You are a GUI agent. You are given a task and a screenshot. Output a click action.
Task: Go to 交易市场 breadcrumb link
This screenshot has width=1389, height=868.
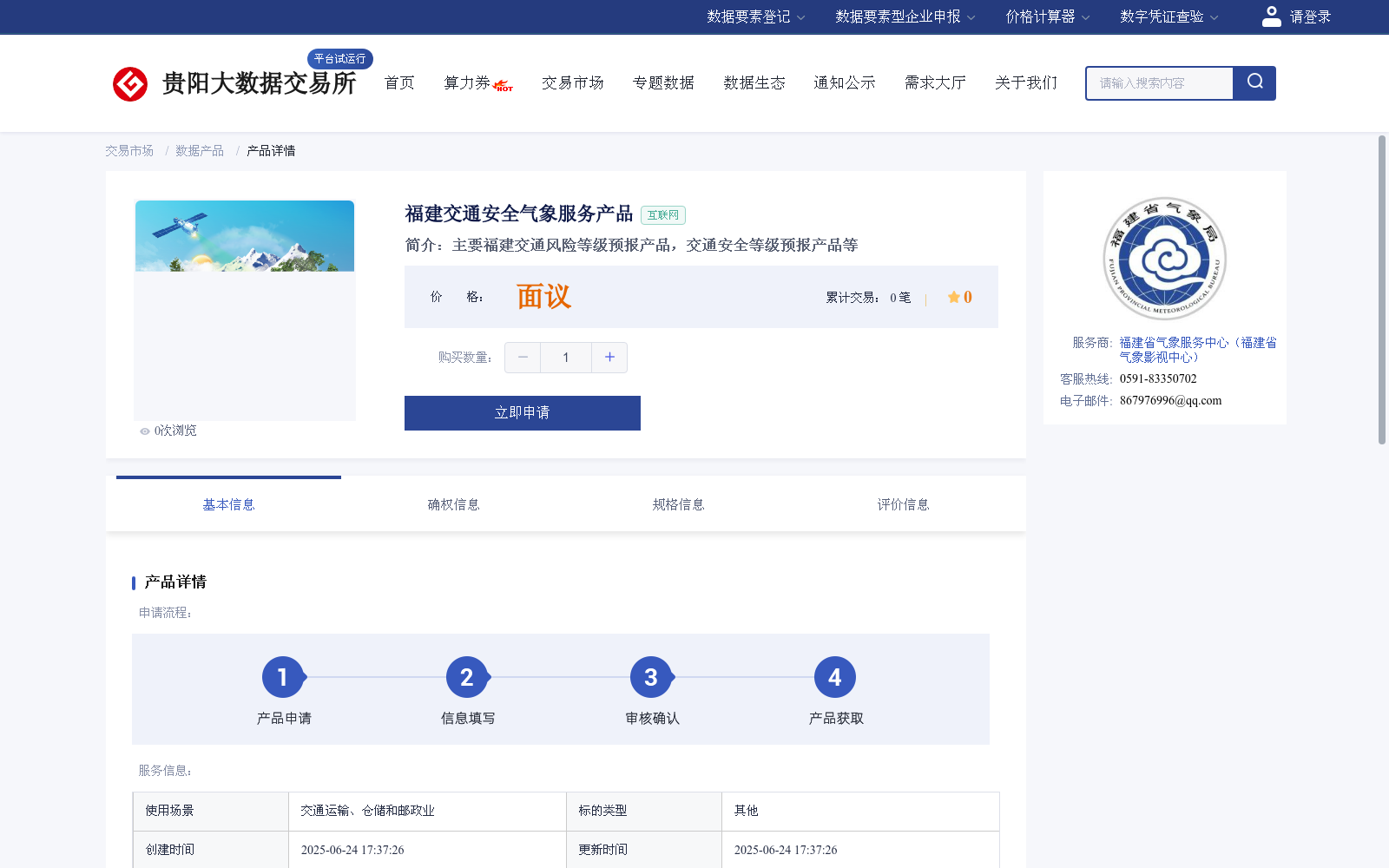click(129, 151)
